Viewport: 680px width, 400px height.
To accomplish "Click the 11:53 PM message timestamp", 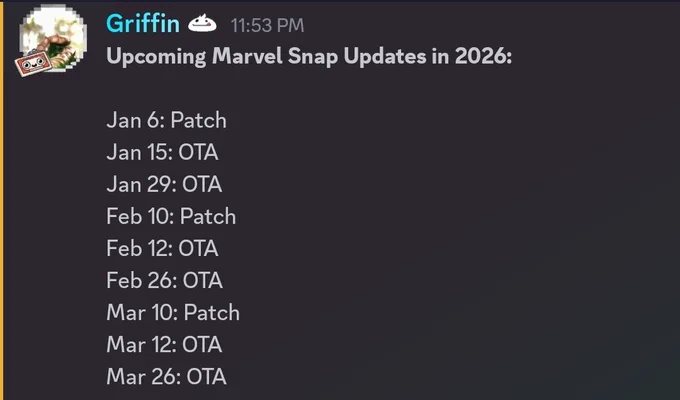I will [x=267, y=26].
